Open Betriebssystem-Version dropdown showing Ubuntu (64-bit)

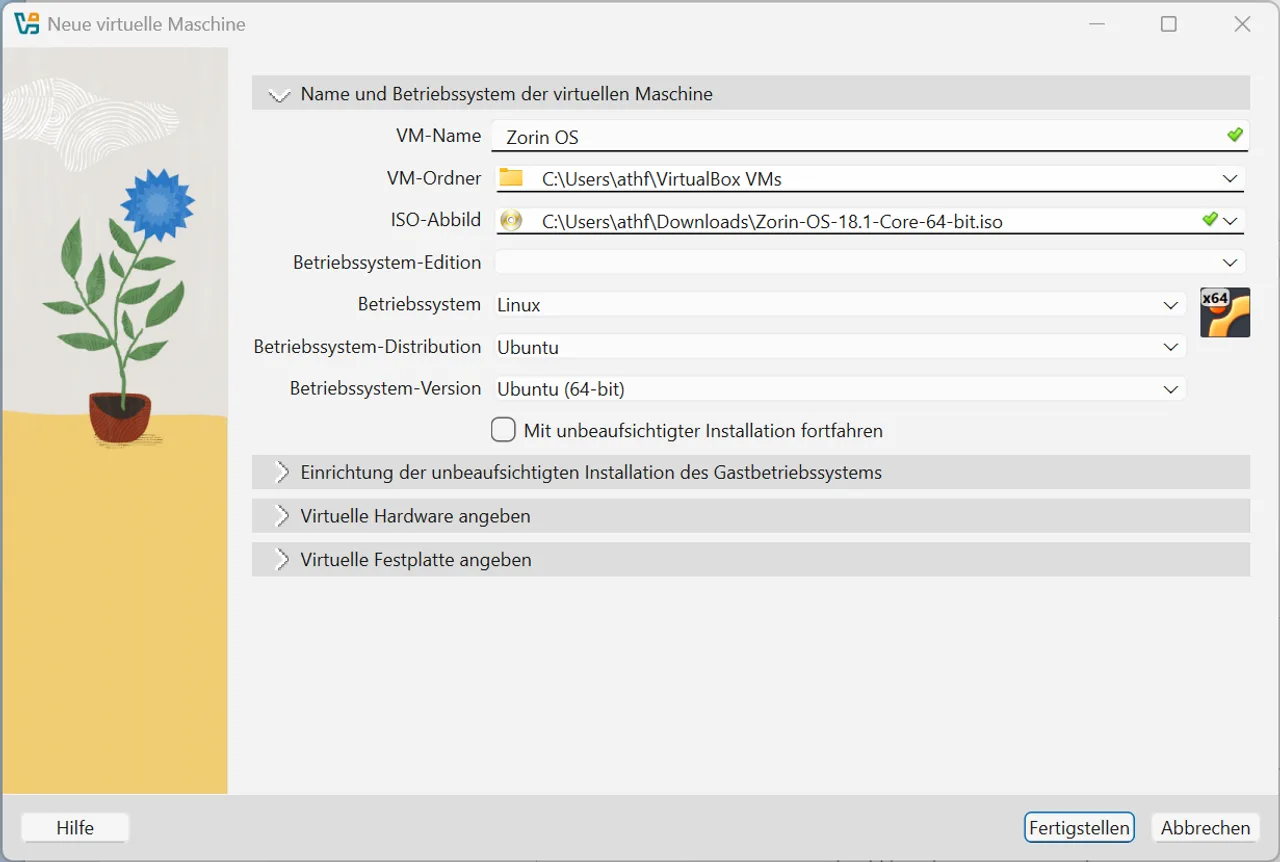pos(840,389)
